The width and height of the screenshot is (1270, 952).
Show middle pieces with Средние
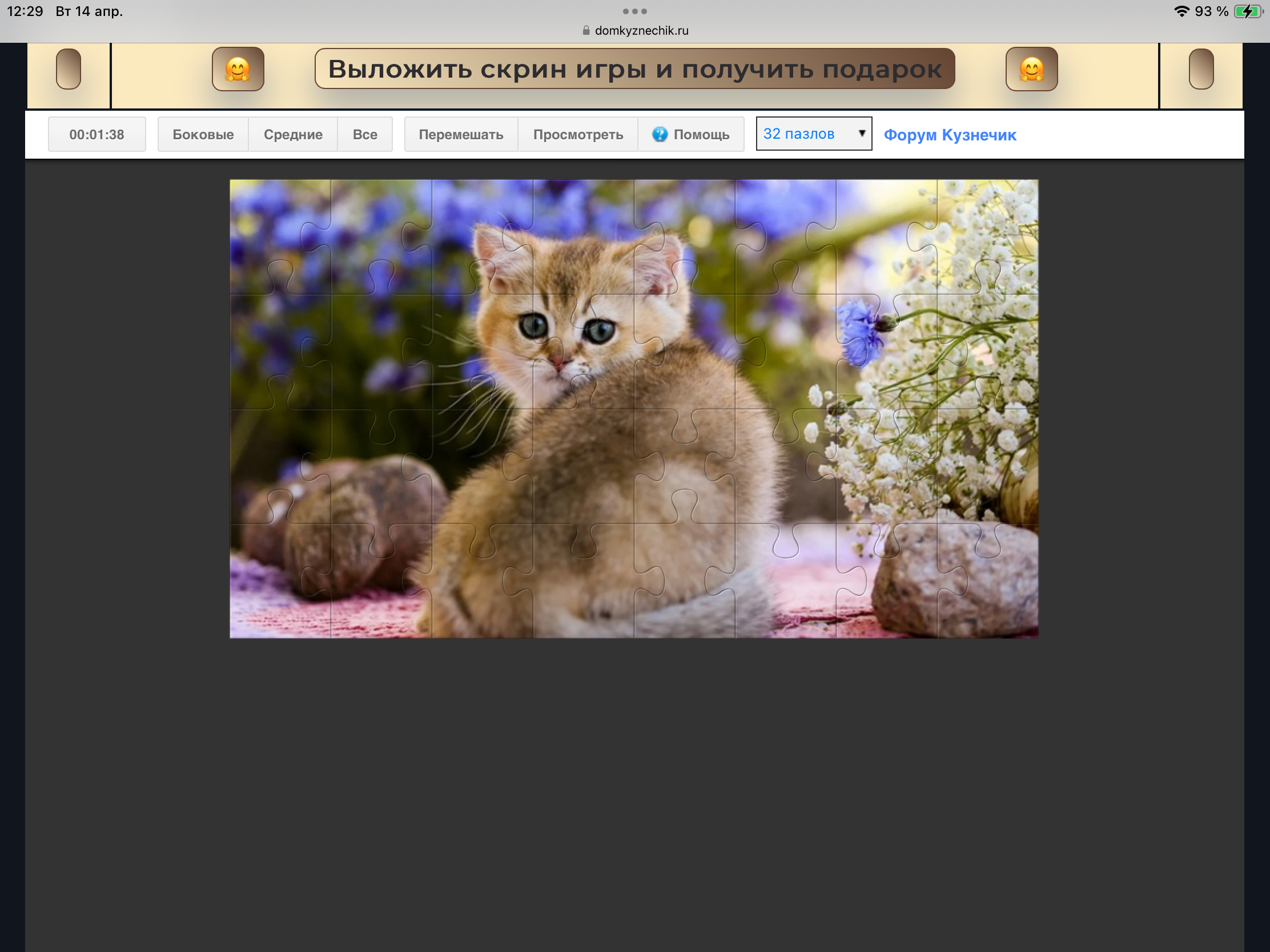[293, 134]
